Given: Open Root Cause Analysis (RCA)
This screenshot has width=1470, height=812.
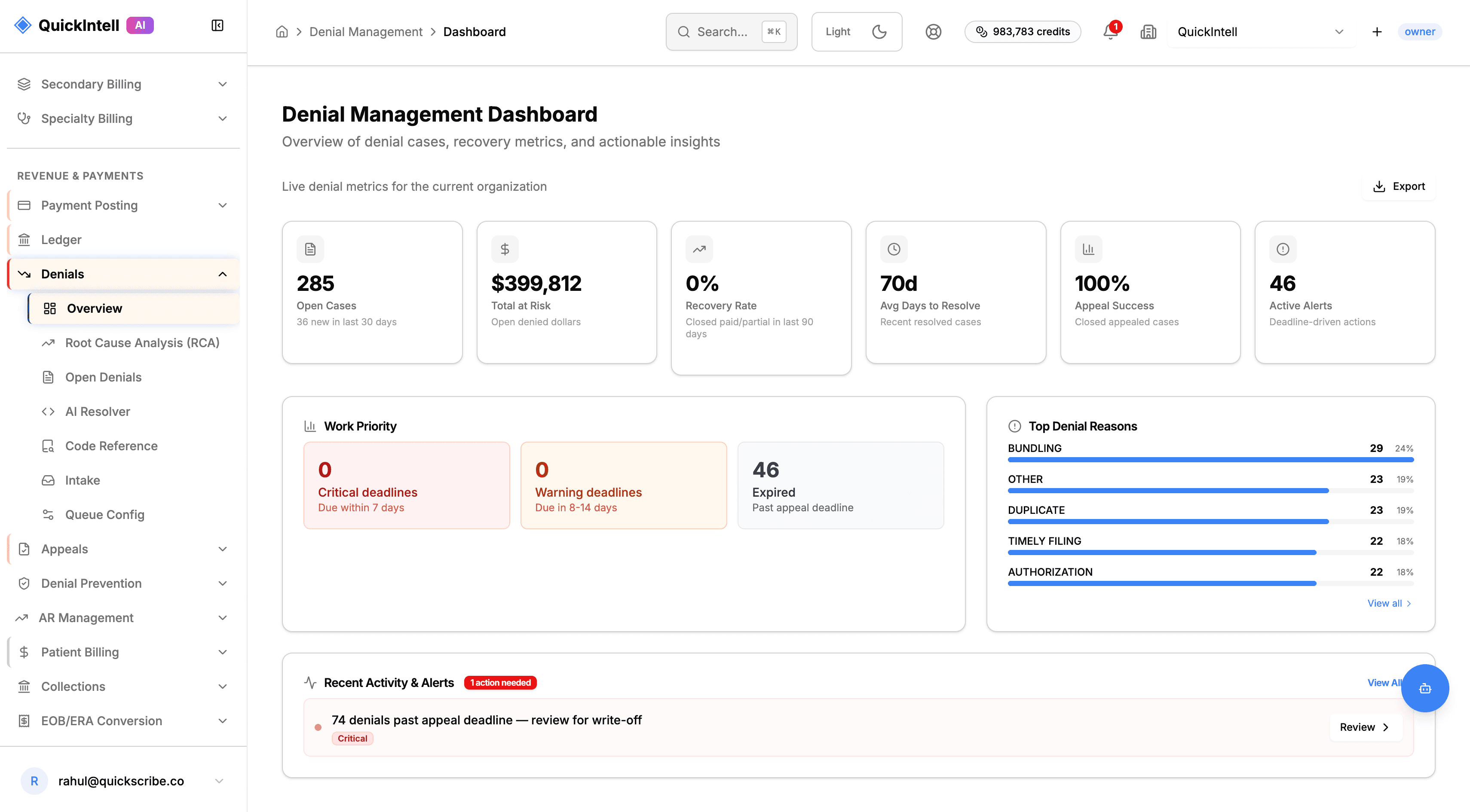Looking at the screenshot, I should tap(134, 343).
